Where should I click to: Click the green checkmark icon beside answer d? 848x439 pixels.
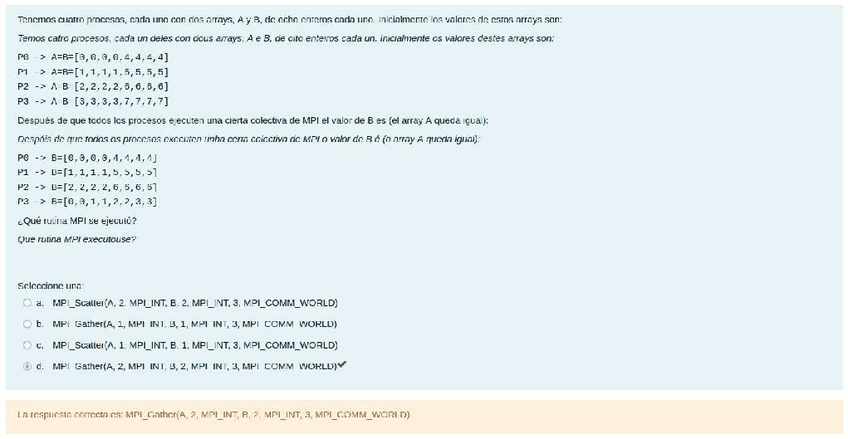click(341, 365)
